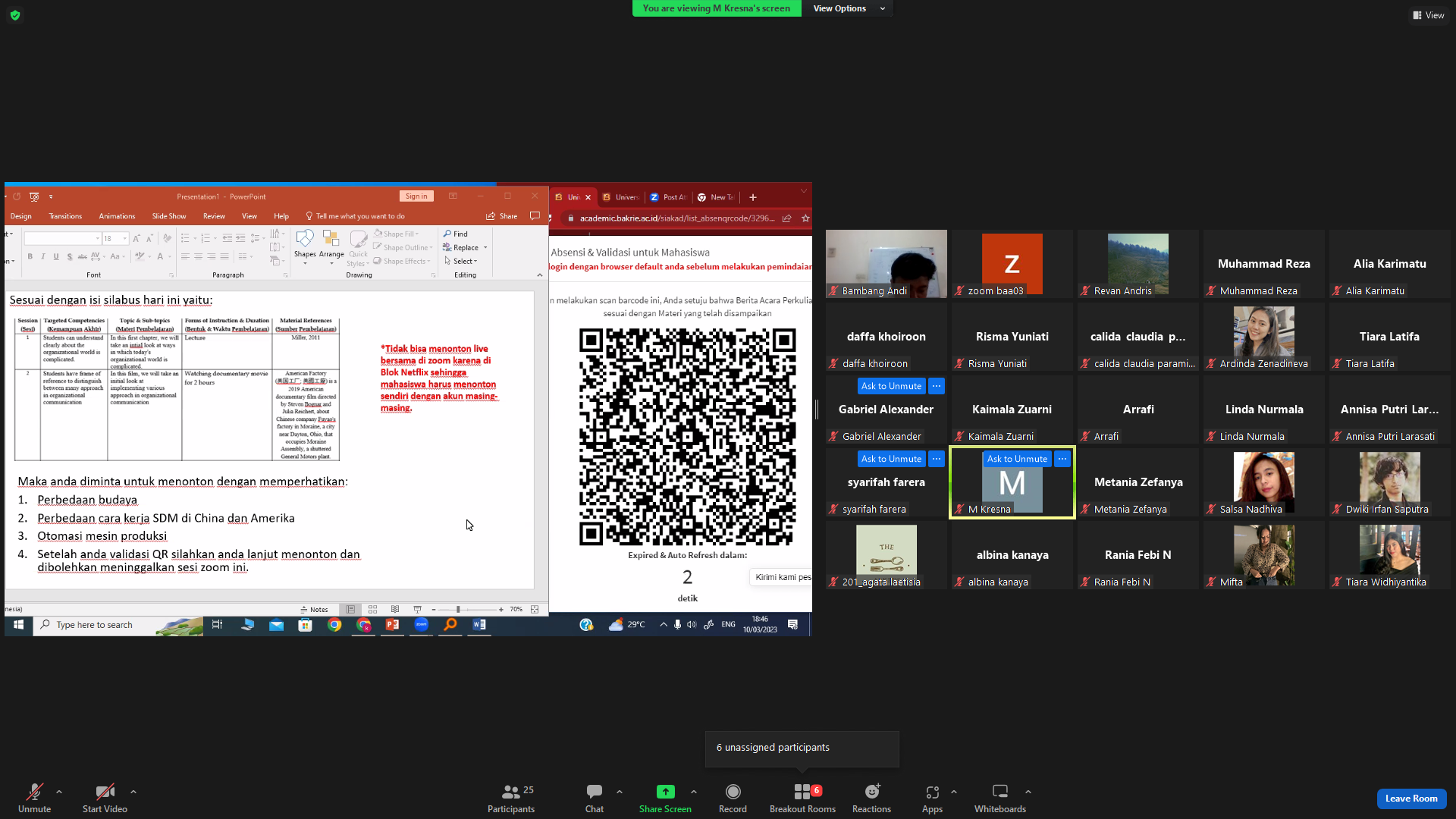This screenshot has height=819, width=1456.
Task: Open Breakout Rooms
Action: click(x=802, y=799)
